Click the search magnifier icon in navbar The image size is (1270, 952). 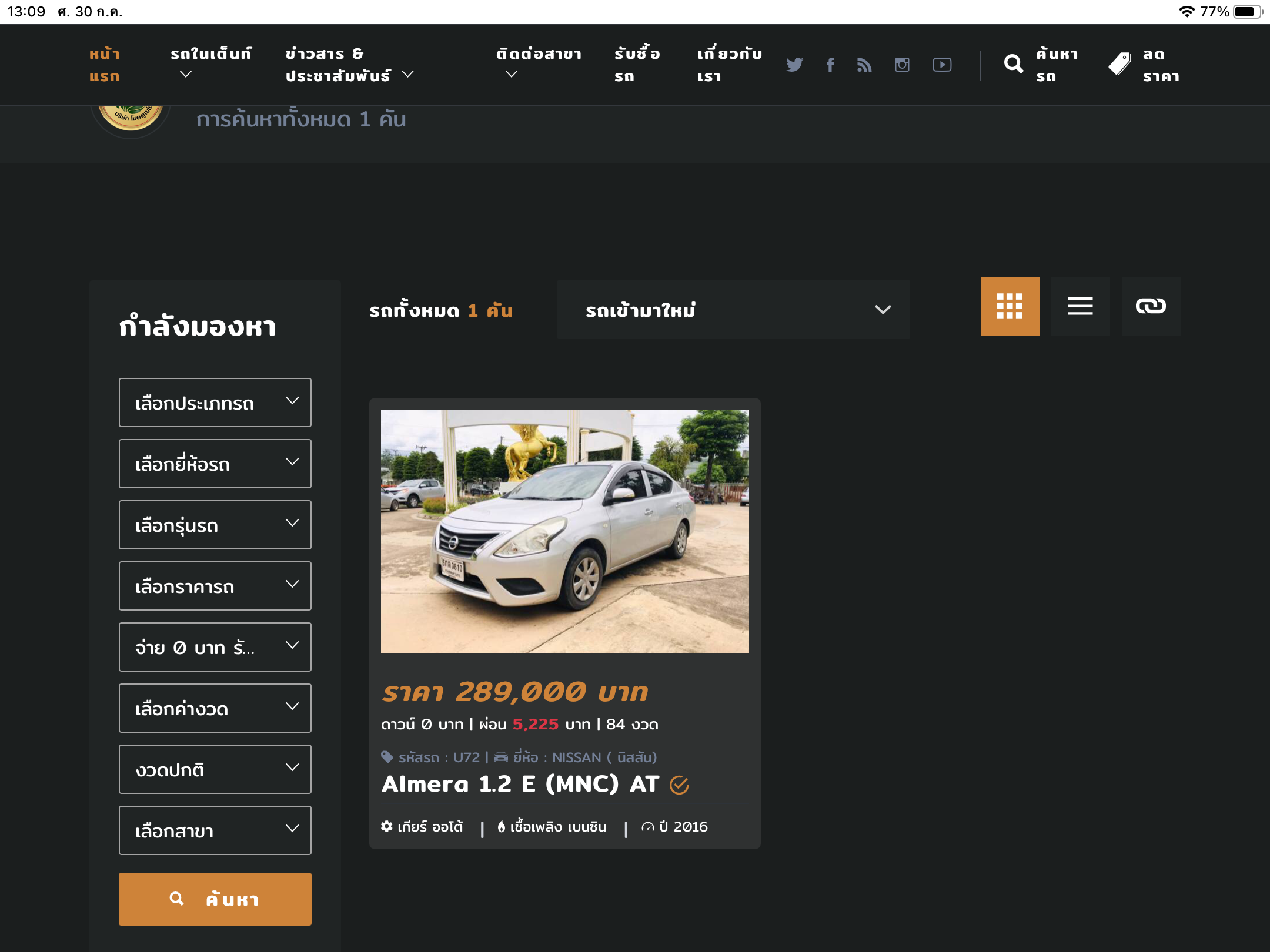click(x=1014, y=64)
